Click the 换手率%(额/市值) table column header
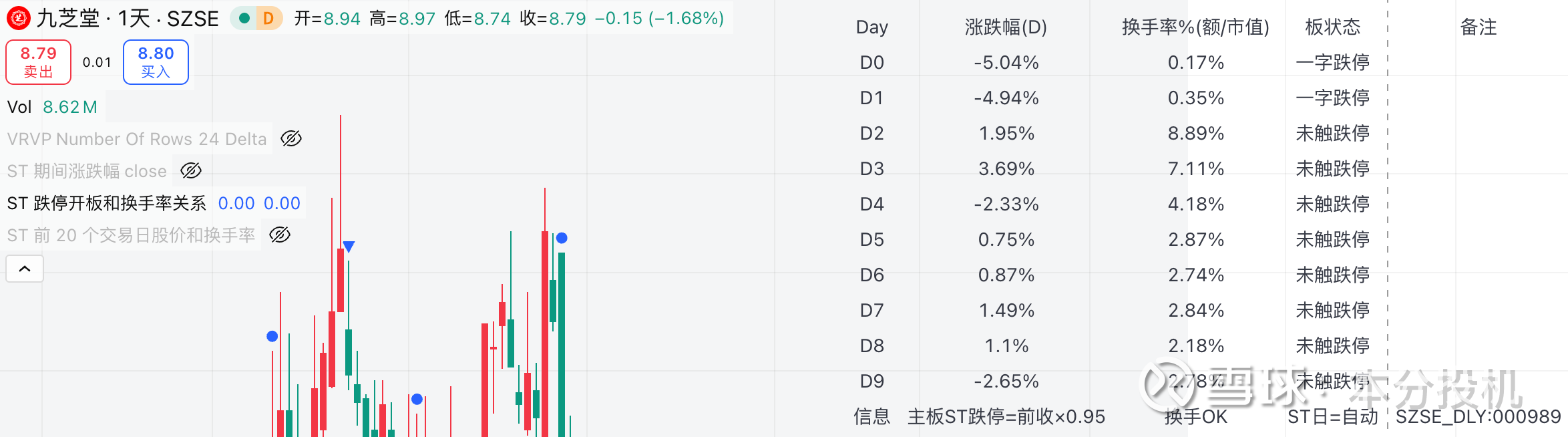 [1195, 27]
